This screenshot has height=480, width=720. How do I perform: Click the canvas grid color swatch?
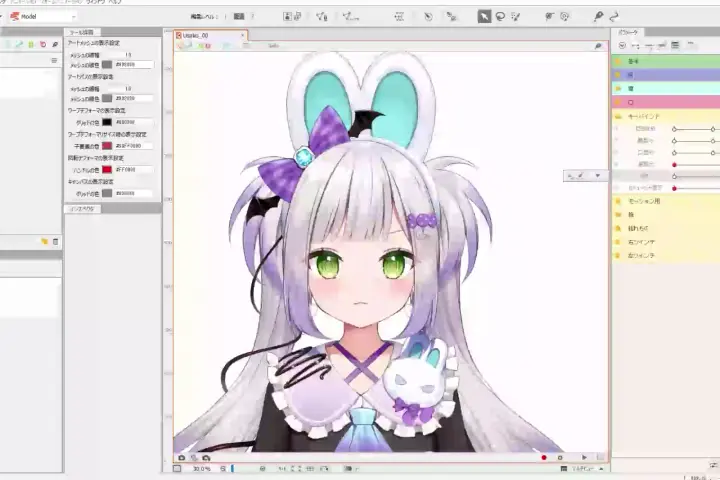pos(107,193)
